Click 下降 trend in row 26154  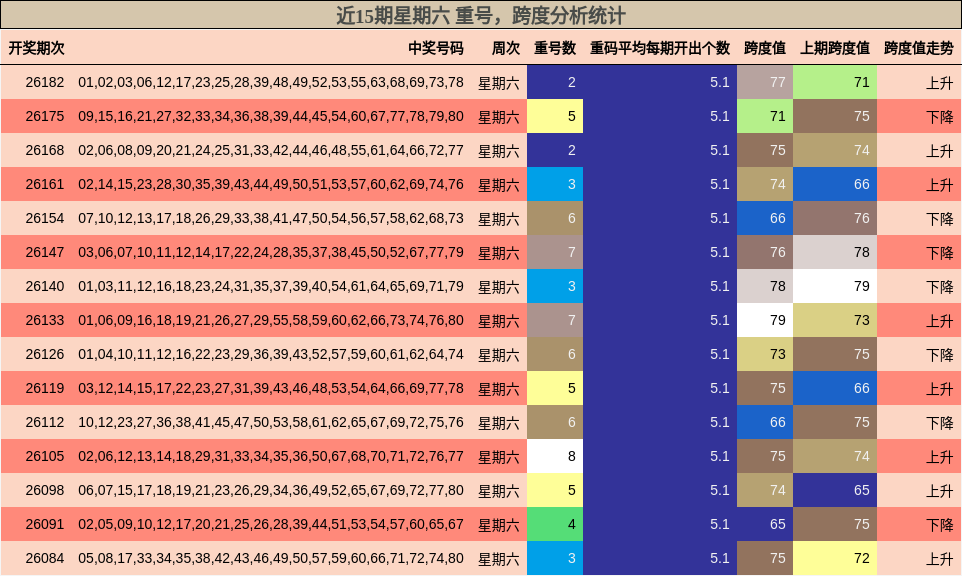coord(939,218)
